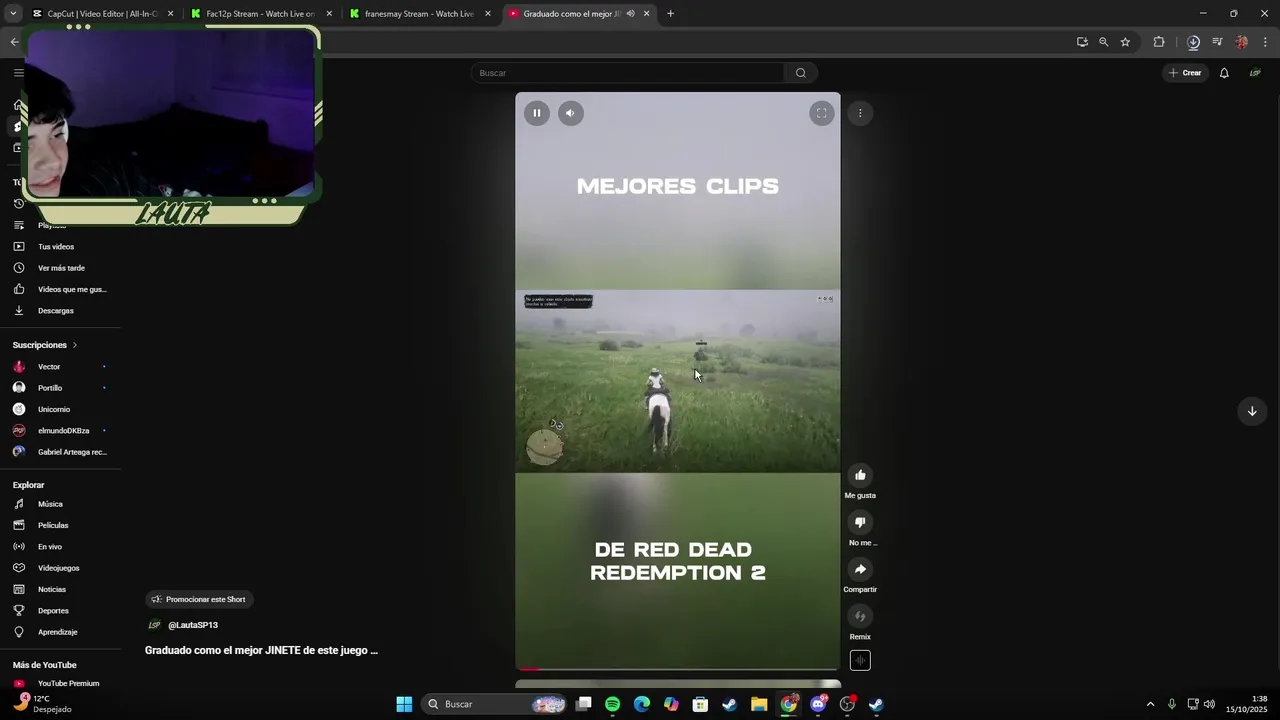Click the Short title Graduado como el mejor JINETE
This screenshot has height=720, width=1280.
click(261, 650)
